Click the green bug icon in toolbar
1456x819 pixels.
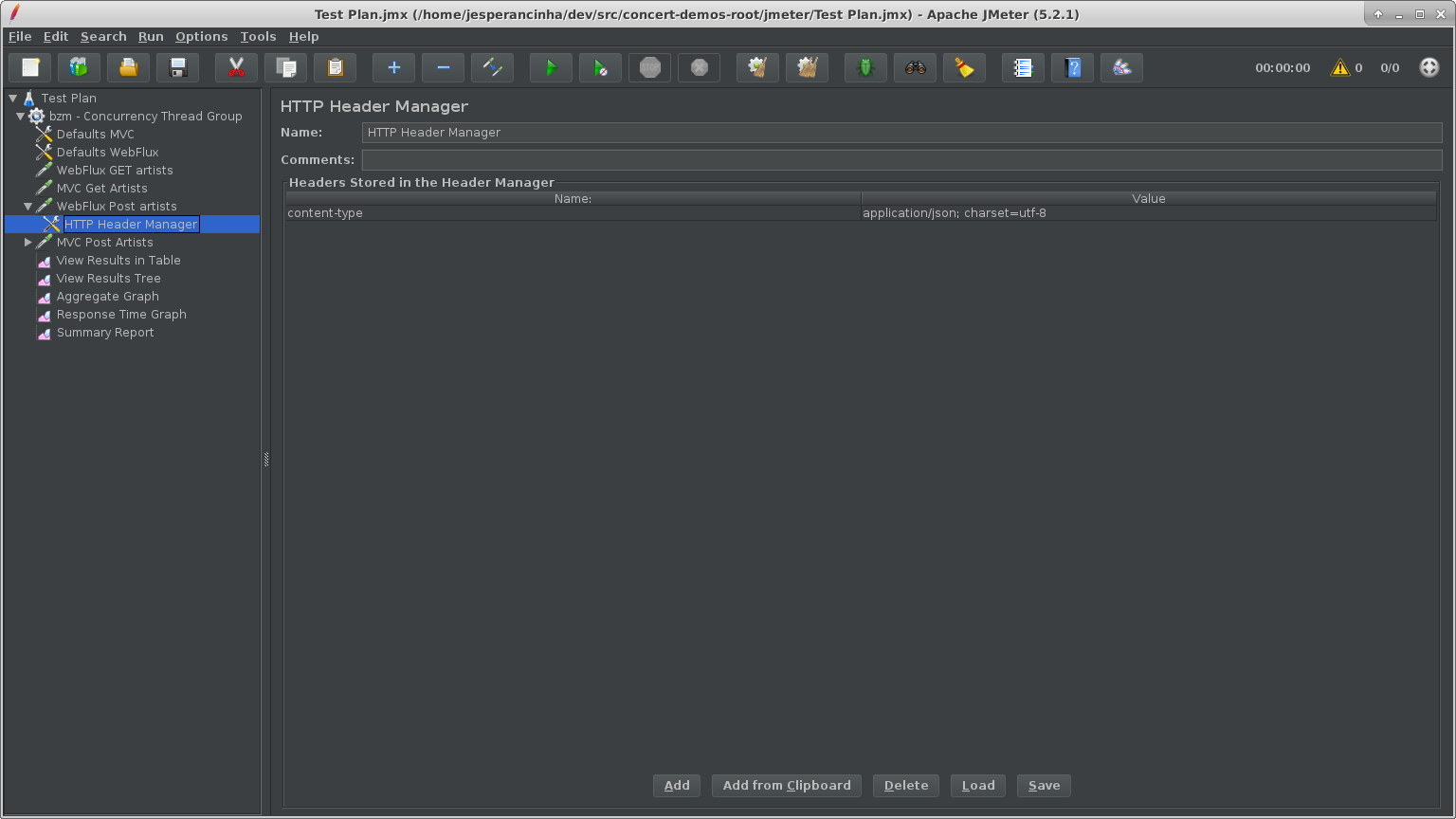click(866, 67)
